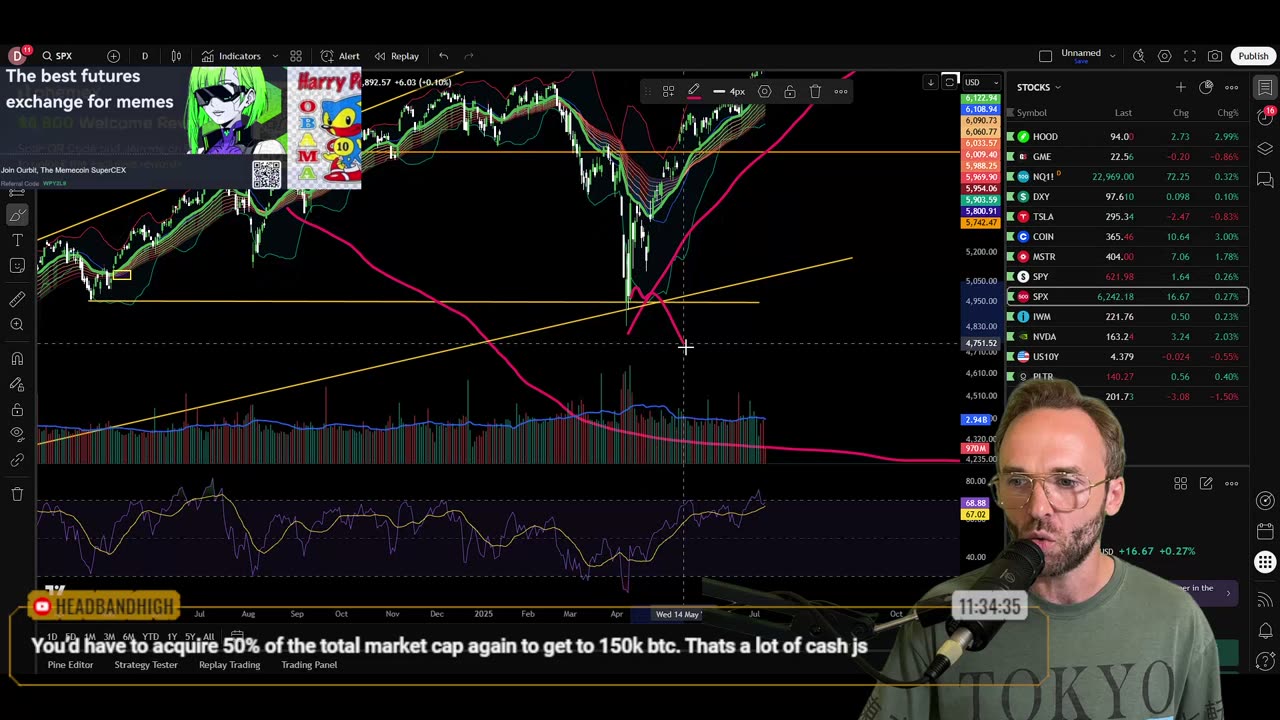Open the Pine Editor tab
The image size is (1280, 720).
[70, 665]
